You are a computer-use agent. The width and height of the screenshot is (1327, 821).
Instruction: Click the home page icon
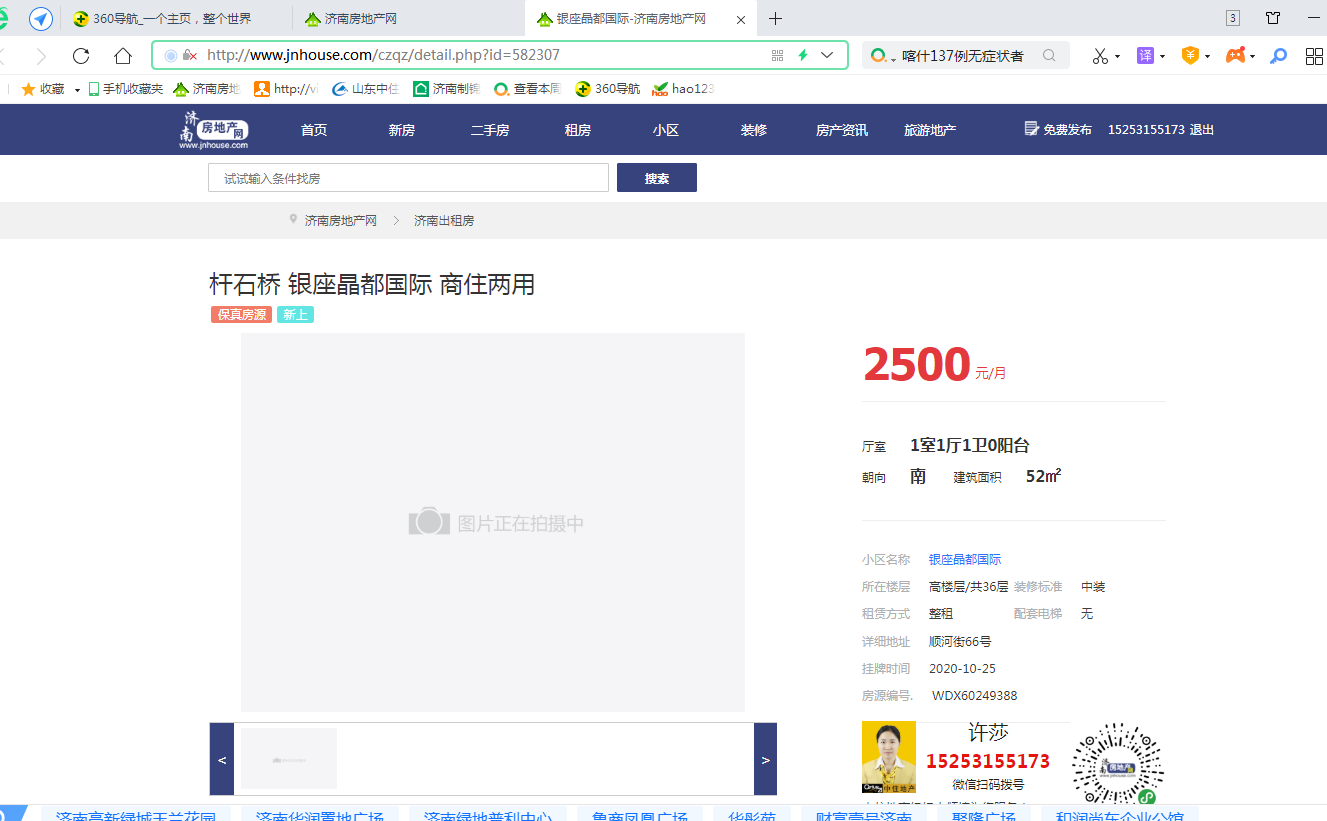[123, 56]
